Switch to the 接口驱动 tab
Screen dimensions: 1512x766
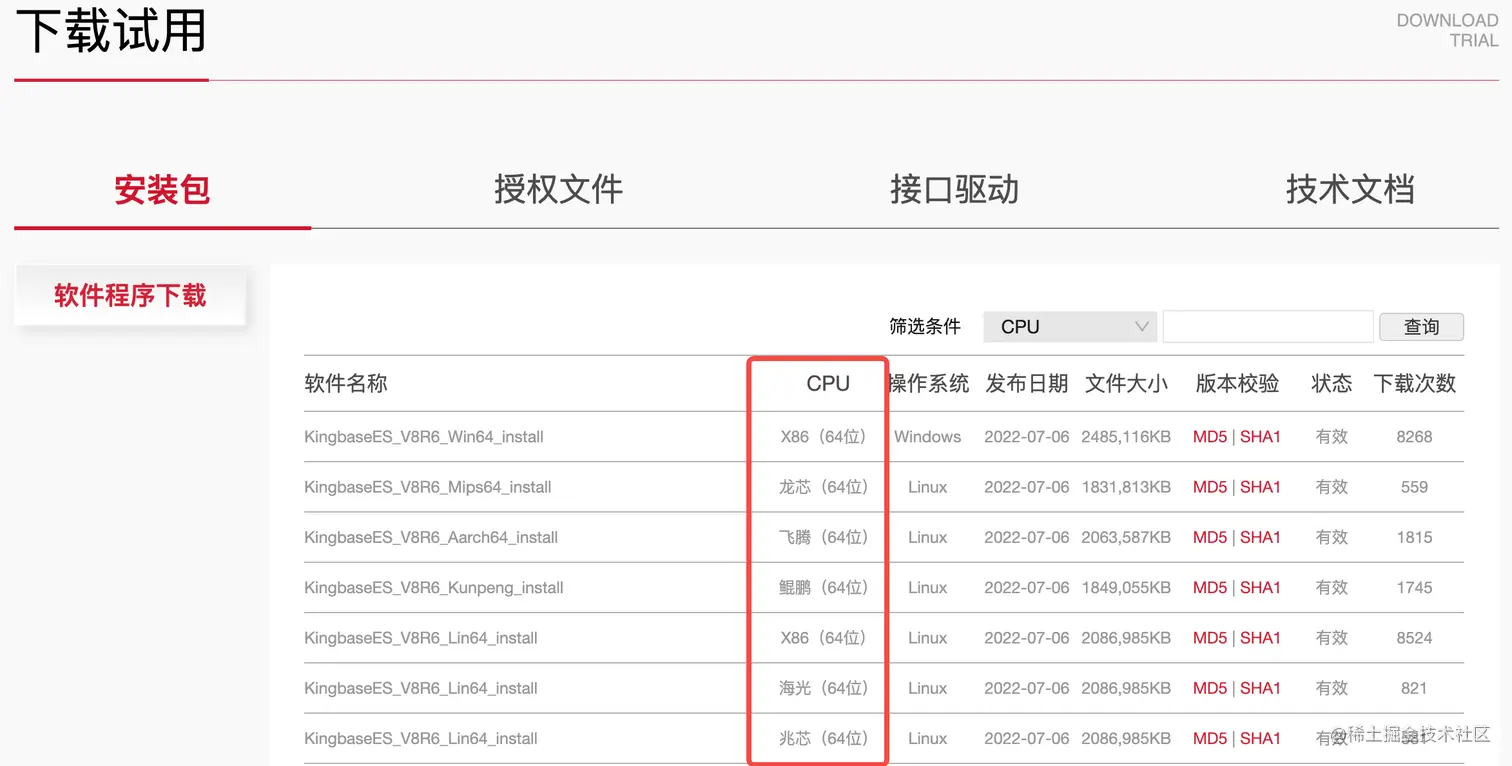click(954, 189)
